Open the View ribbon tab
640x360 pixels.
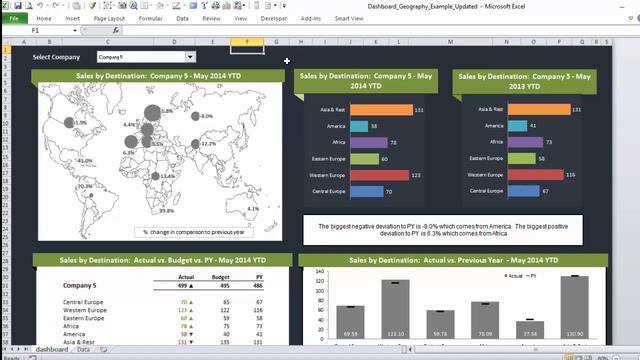(x=240, y=18)
